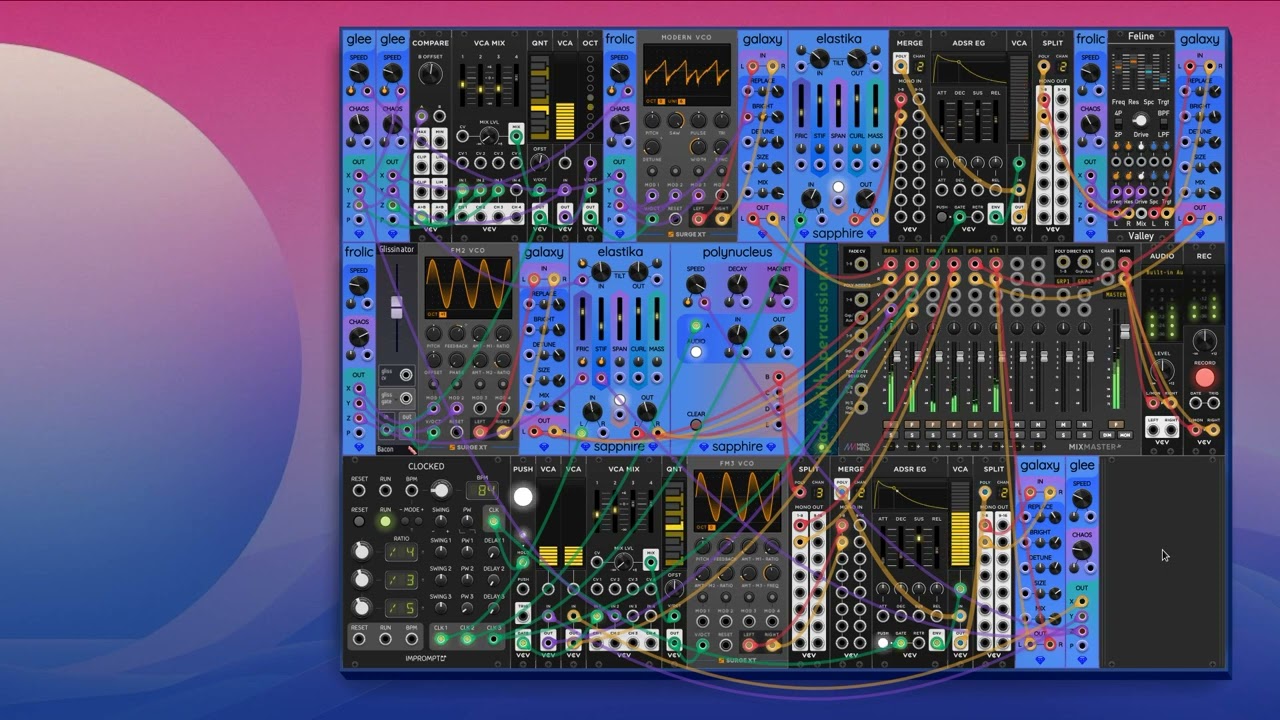Click the master SWING knob on Clocked

coord(441,521)
